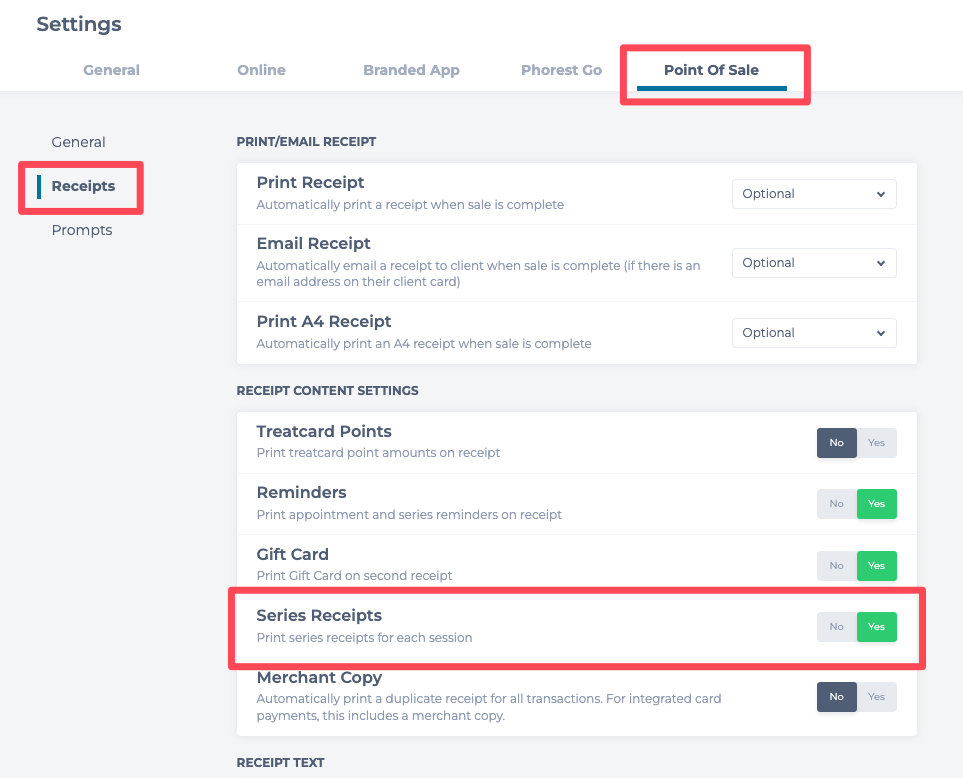Click the Gift Card Yes option

tap(877, 566)
